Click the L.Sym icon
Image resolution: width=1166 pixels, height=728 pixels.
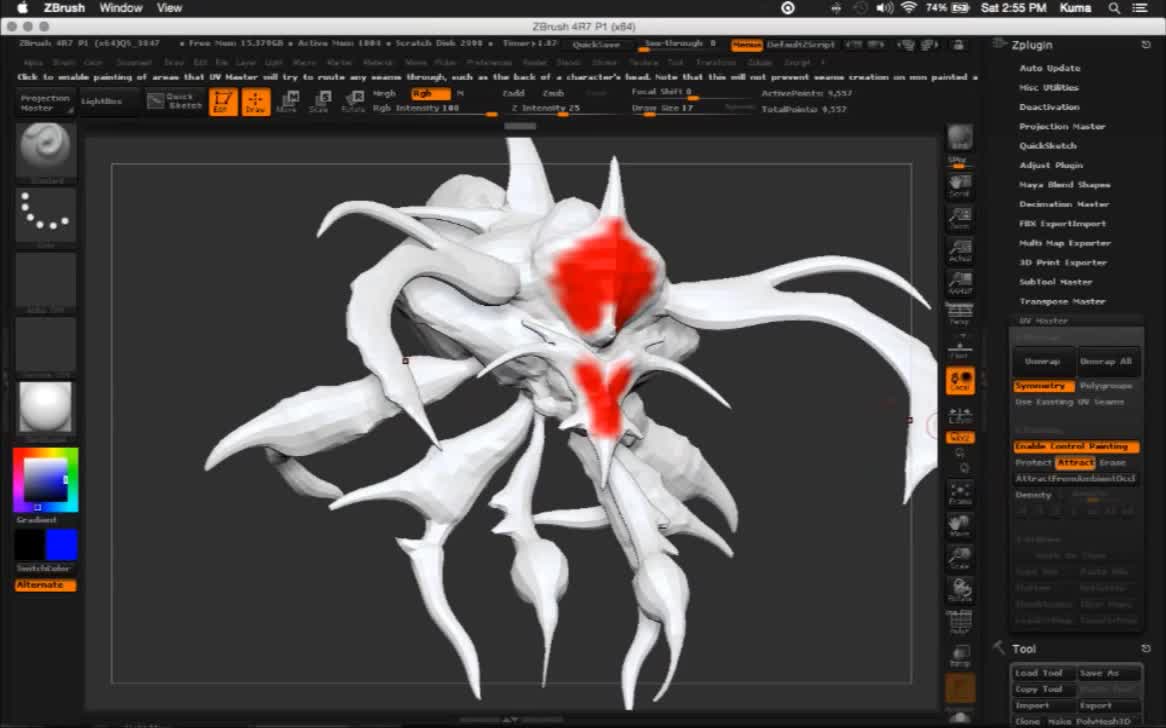(x=959, y=415)
